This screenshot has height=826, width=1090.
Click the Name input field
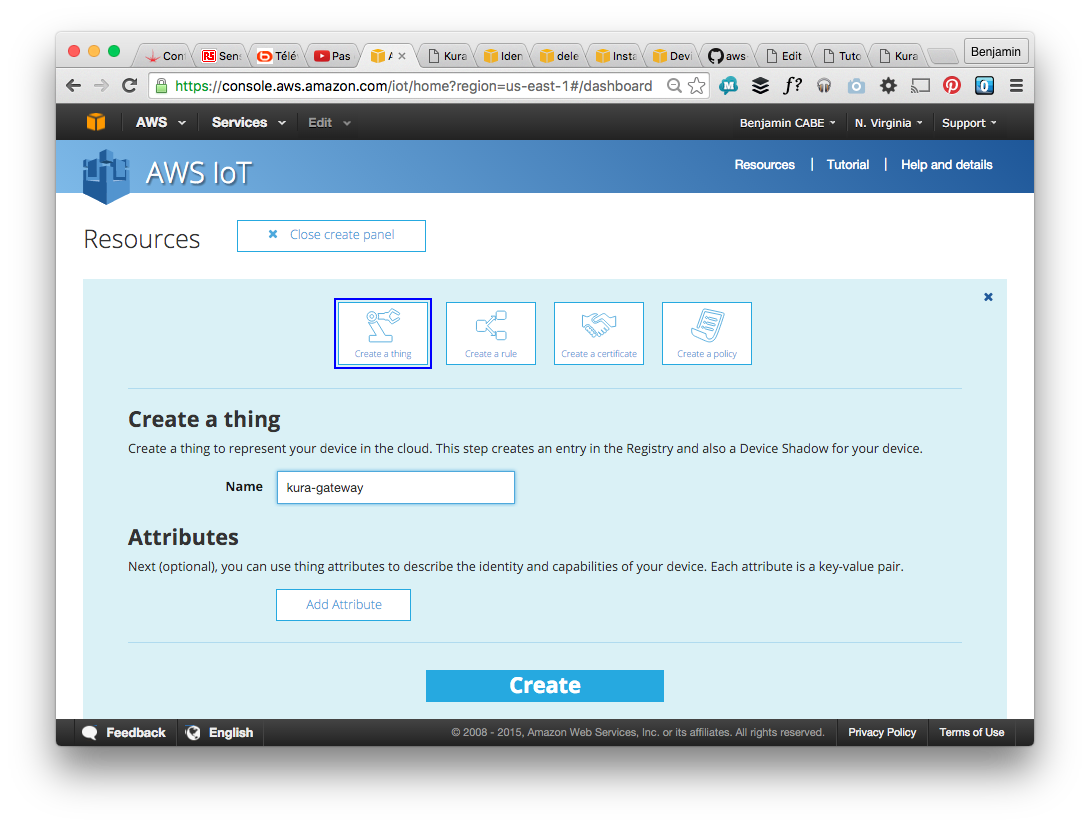pyautogui.click(x=395, y=488)
